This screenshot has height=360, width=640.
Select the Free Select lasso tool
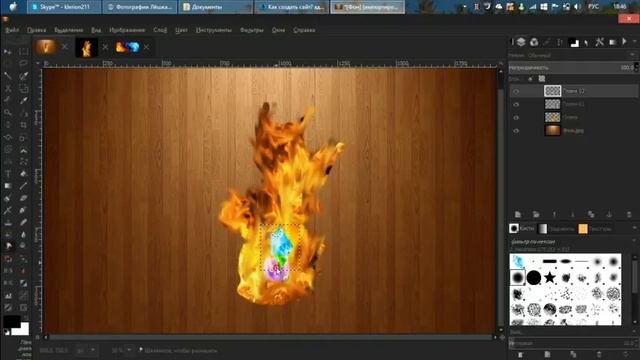click(23, 64)
